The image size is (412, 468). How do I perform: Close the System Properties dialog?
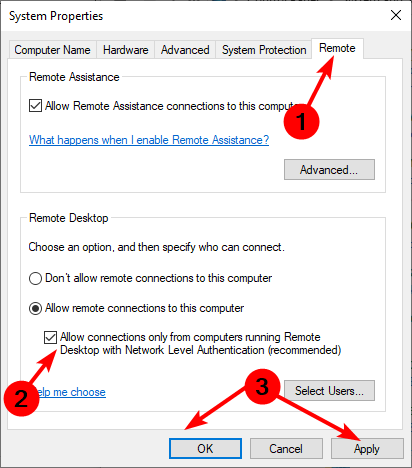coord(396,15)
